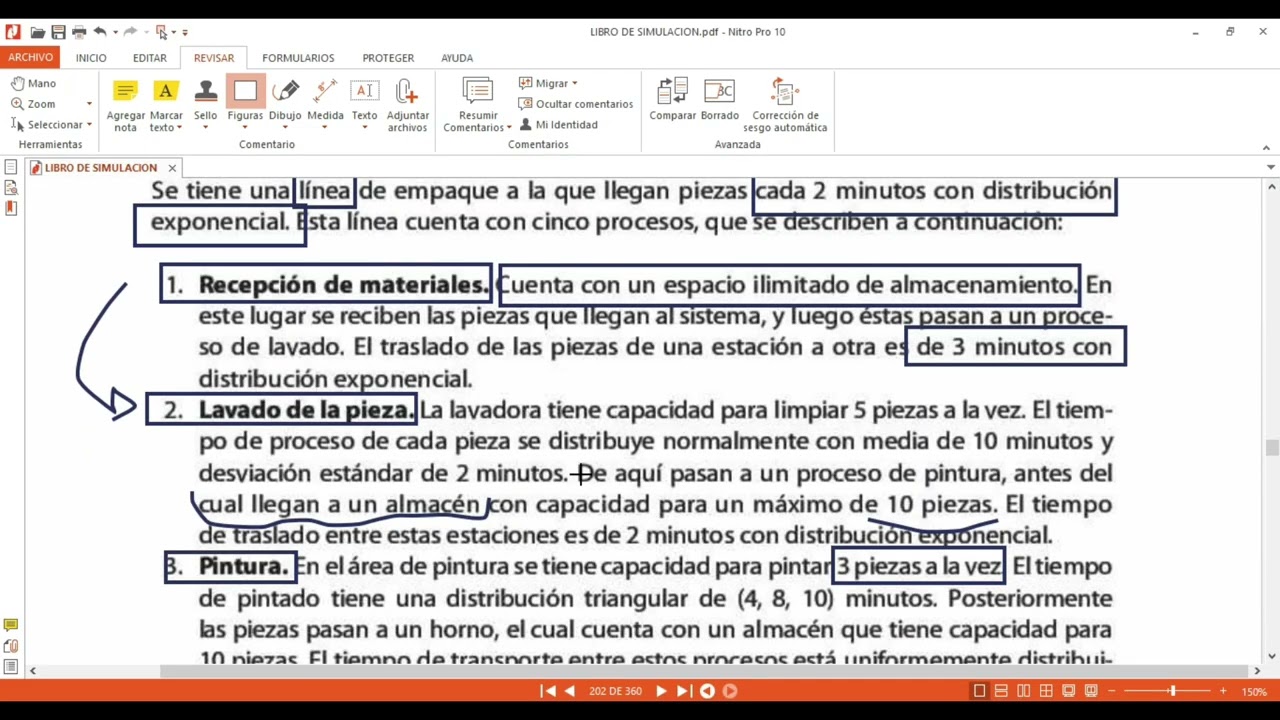Switch to the EDITAR tab
Image resolution: width=1280 pixels, height=720 pixels.
(x=150, y=58)
